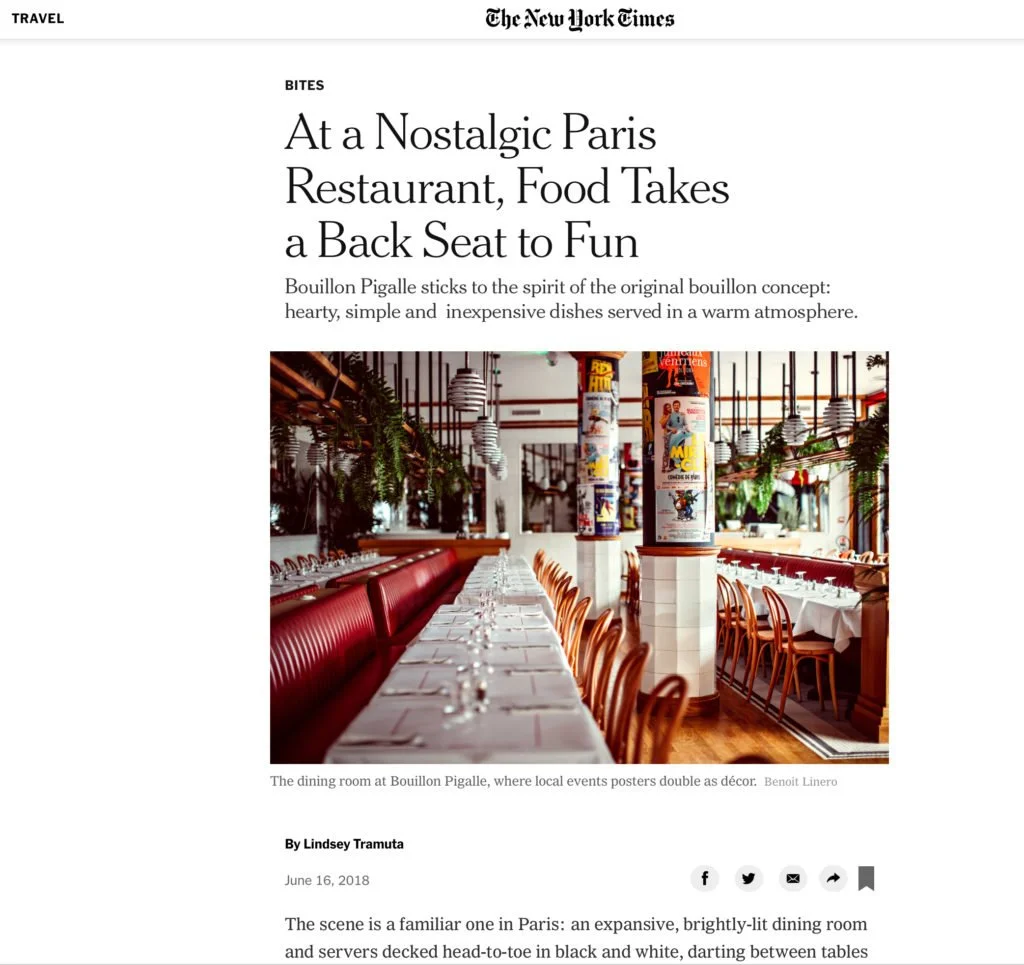Click the photo caption about events posters

tap(513, 781)
